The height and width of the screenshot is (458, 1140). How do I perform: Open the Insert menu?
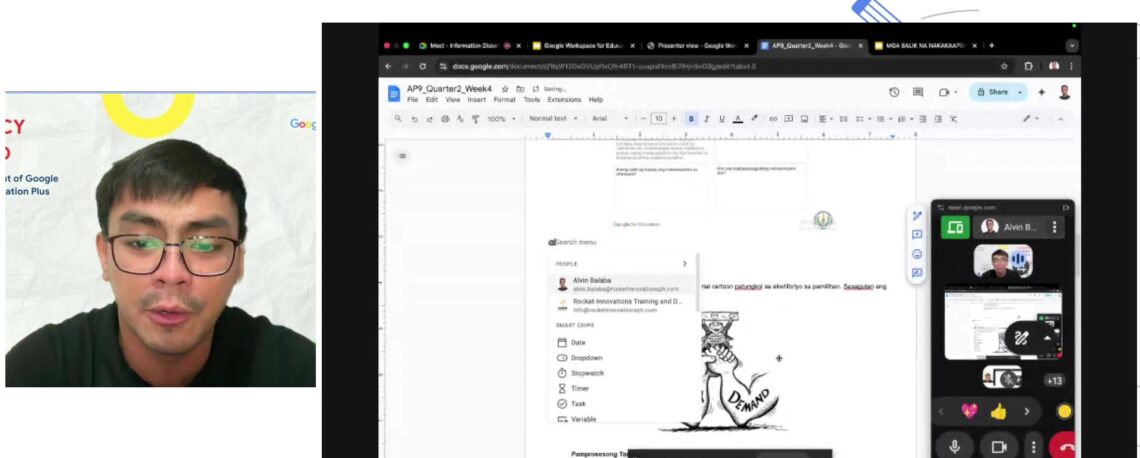click(476, 100)
